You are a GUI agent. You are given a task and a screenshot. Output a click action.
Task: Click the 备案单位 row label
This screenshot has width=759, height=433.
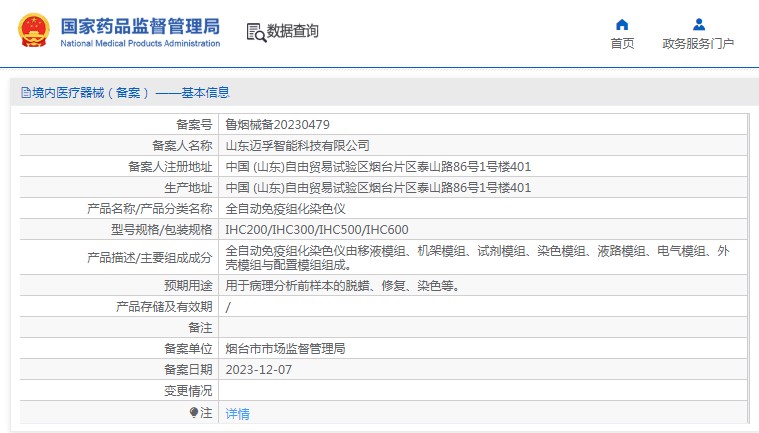tap(188, 349)
